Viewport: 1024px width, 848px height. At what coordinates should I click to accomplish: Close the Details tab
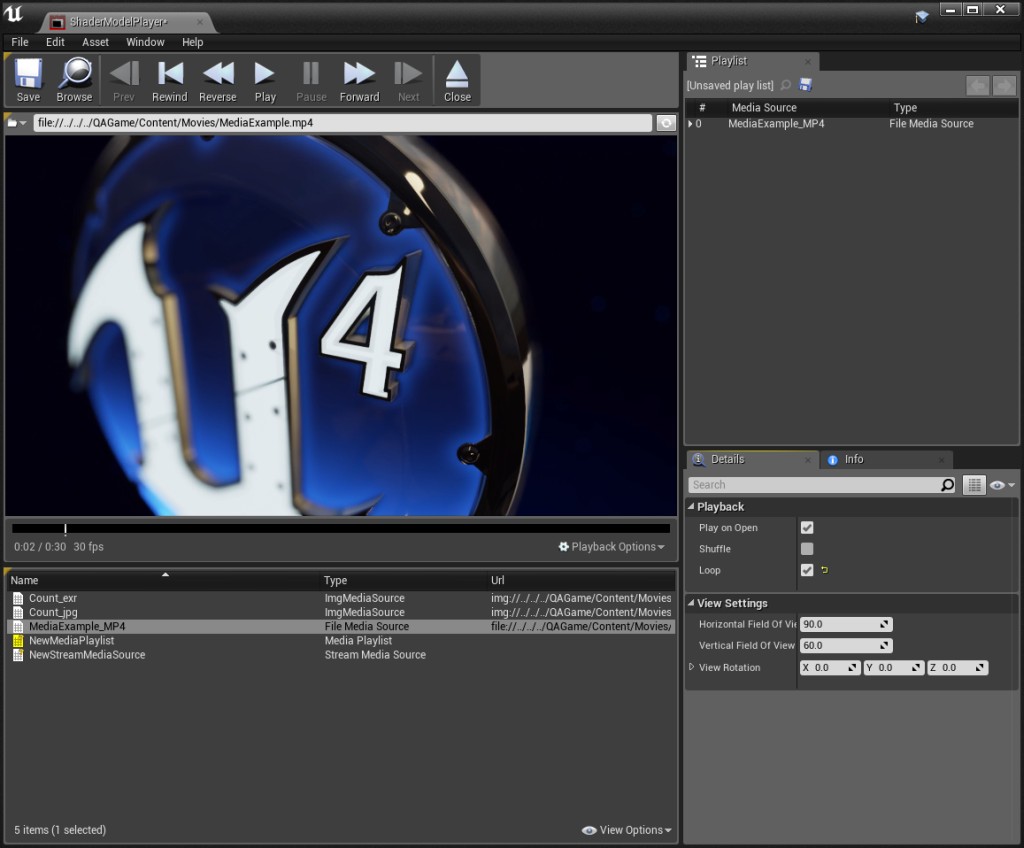point(808,460)
